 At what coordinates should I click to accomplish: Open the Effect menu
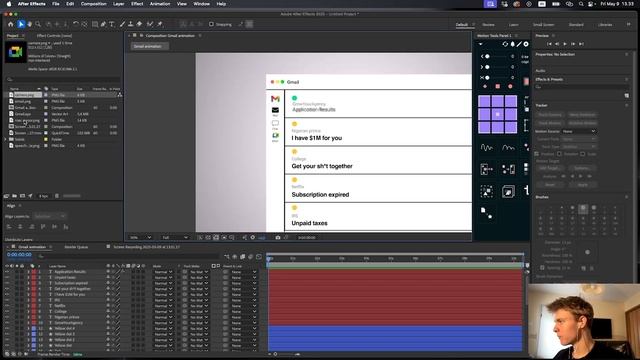[137, 4]
